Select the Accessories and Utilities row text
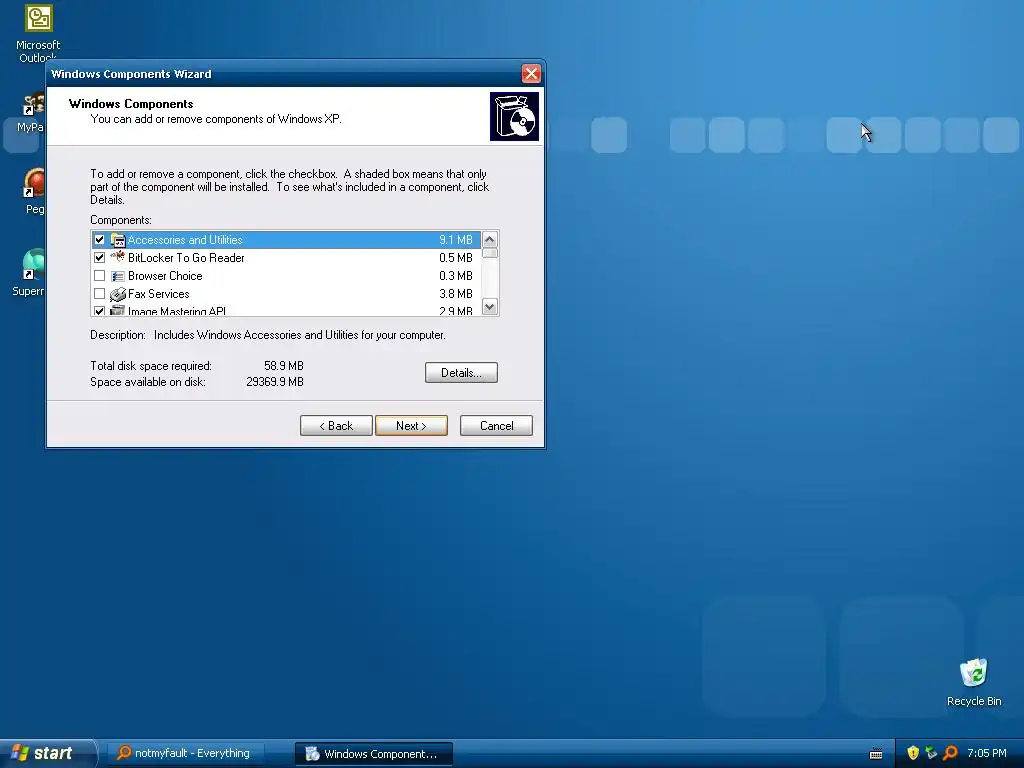 click(185, 240)
